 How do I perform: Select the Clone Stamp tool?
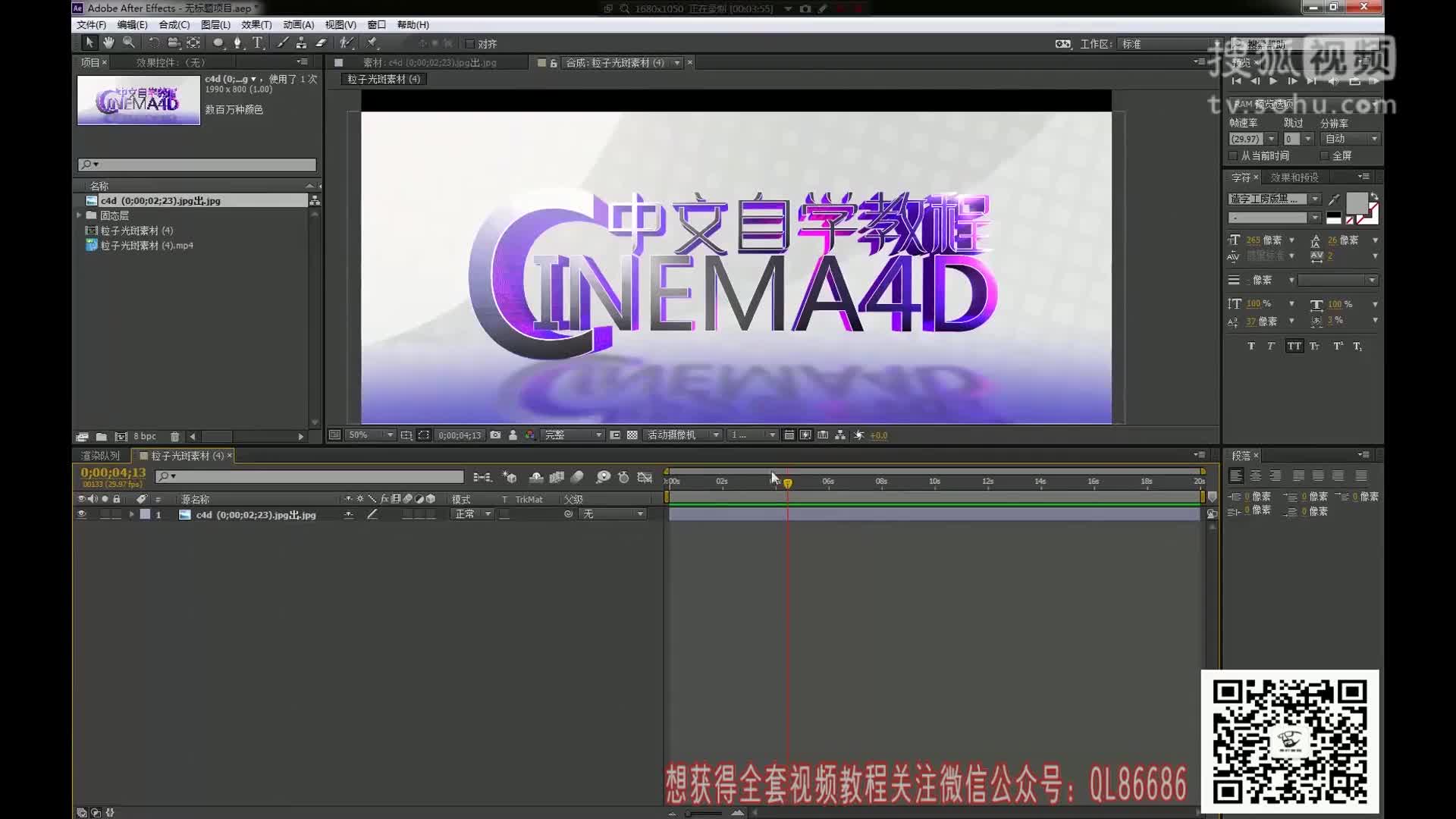click(302, 43)
